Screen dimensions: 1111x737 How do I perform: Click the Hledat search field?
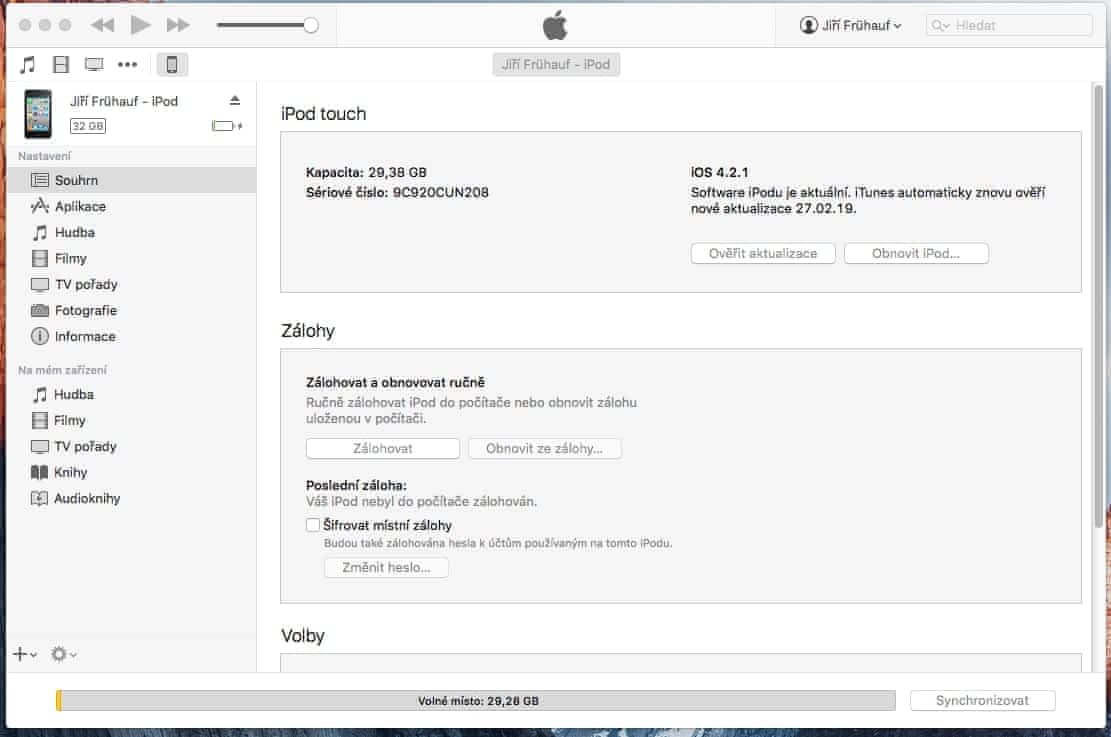click(x=1009, y=26)
